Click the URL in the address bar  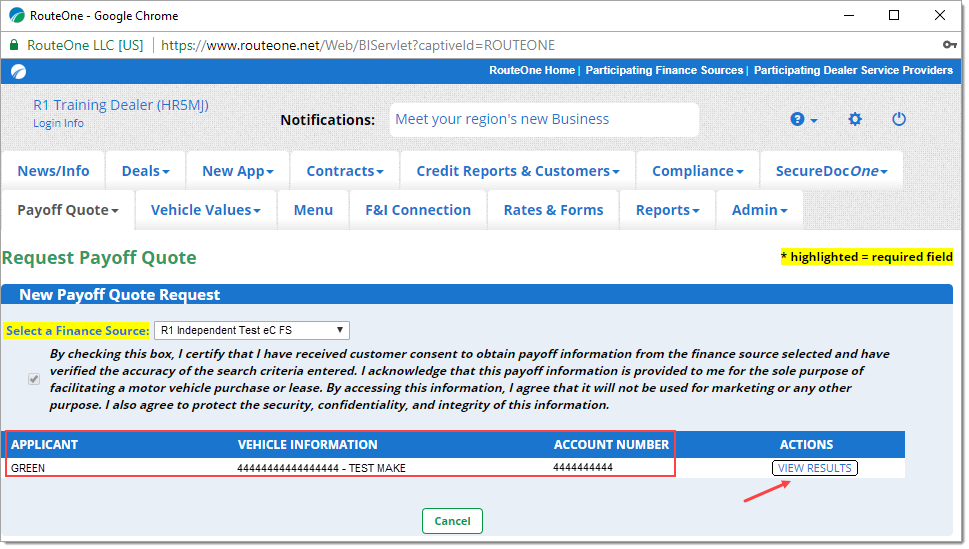pyautogui.click(x=358, y=45)
